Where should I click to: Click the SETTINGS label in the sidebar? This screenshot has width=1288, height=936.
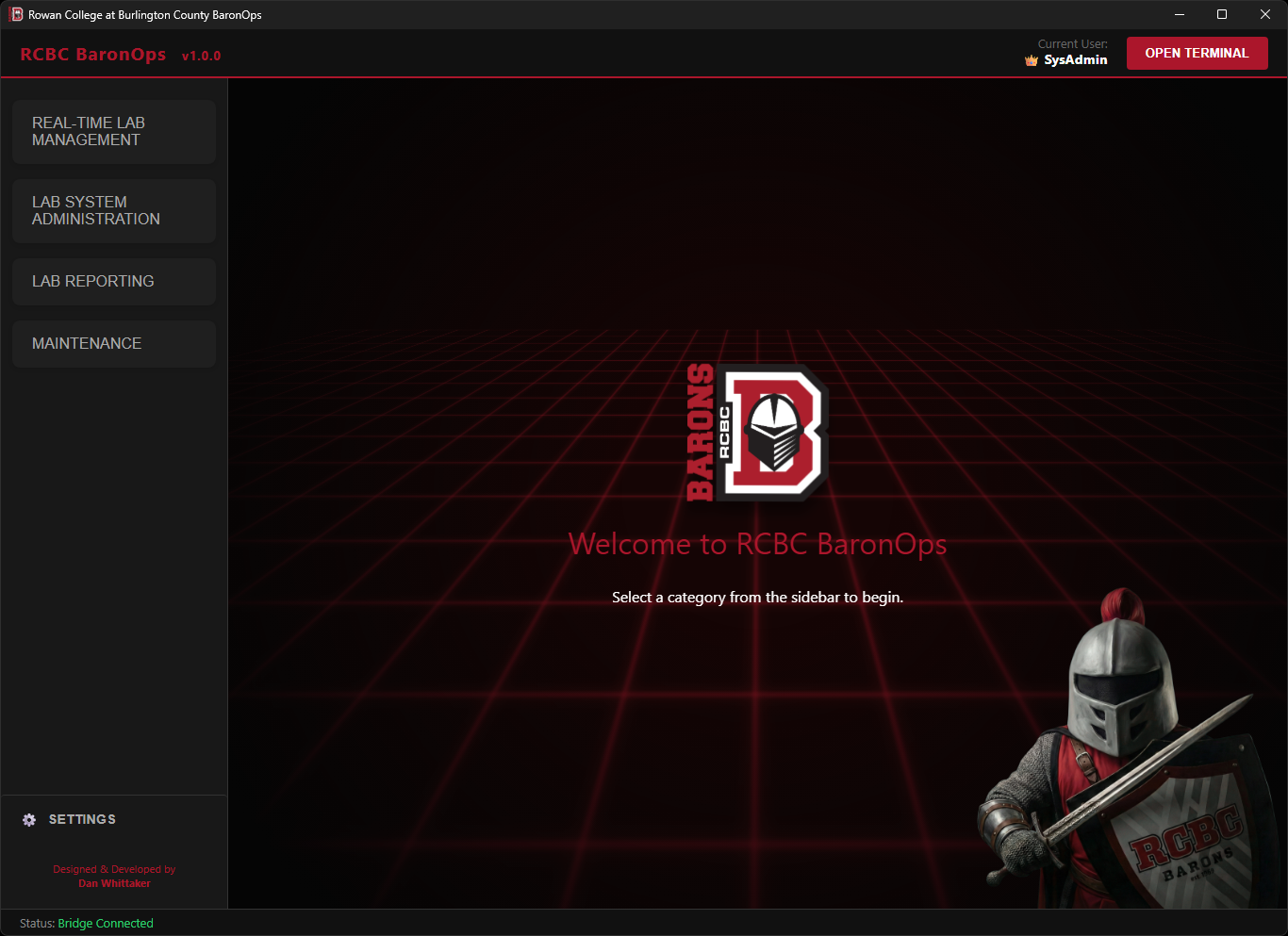click(82, 819)
